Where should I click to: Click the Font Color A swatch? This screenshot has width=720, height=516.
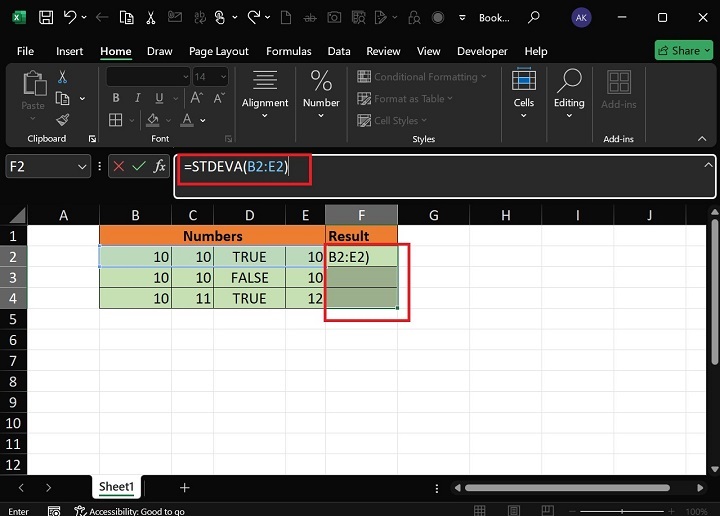point(187,120)
